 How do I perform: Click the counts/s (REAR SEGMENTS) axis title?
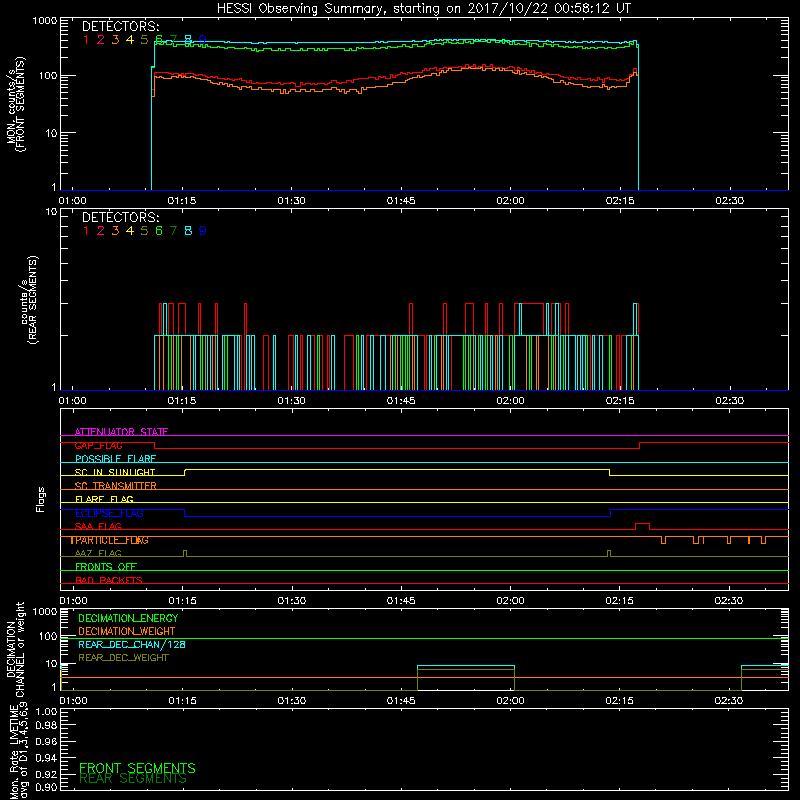29,300
